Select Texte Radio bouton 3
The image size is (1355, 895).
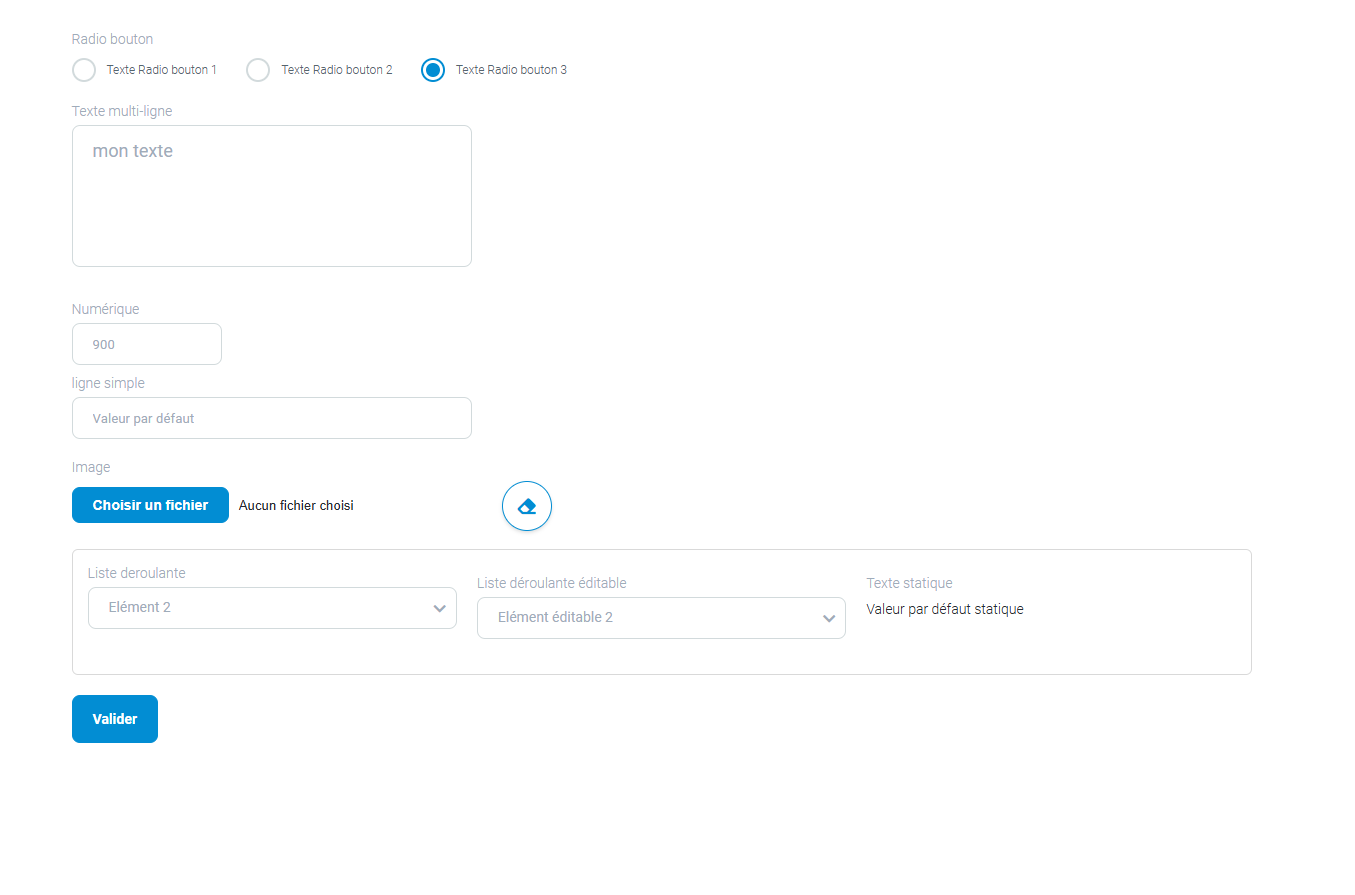click(433, 70)
